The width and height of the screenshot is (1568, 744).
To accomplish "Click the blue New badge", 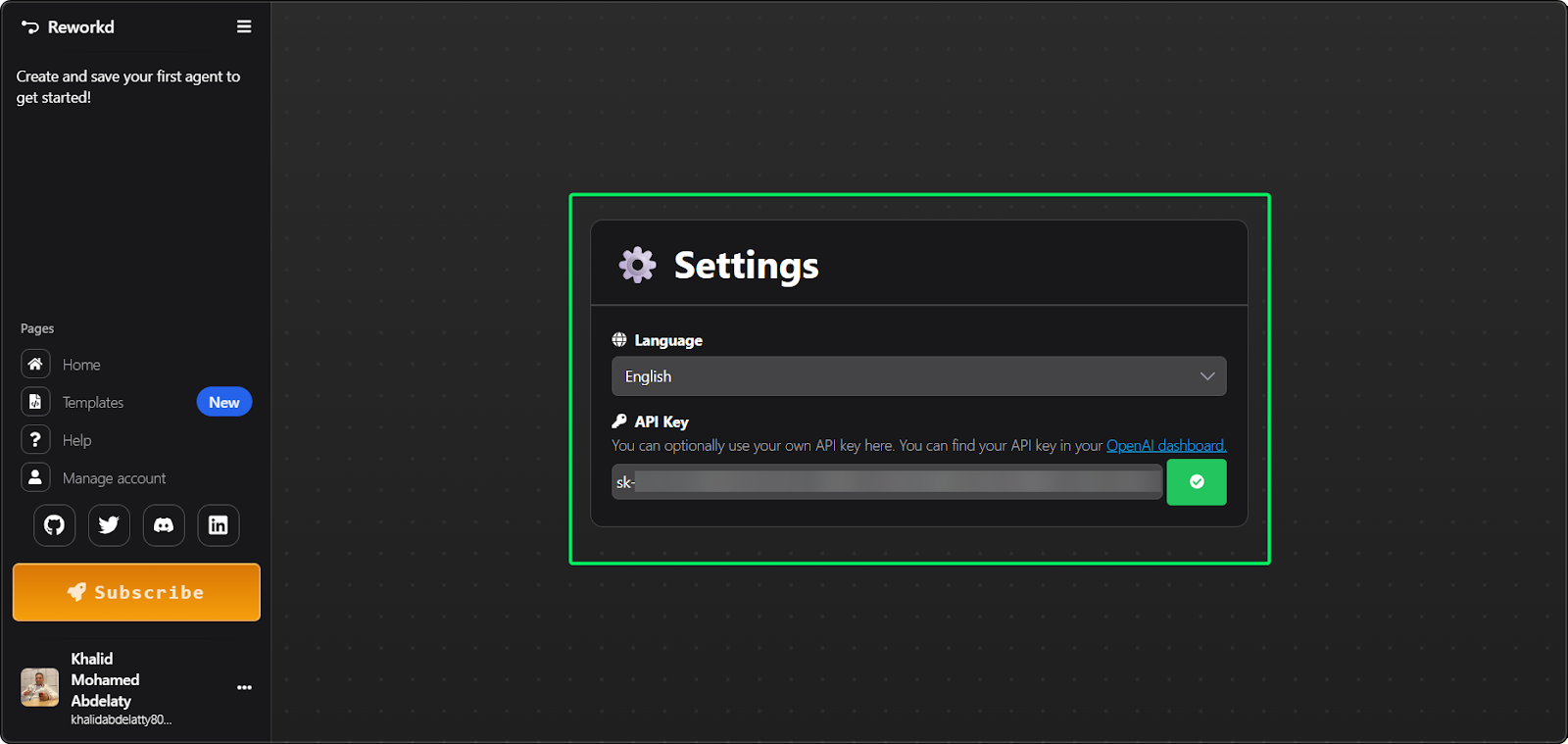I will coord(224,402).
